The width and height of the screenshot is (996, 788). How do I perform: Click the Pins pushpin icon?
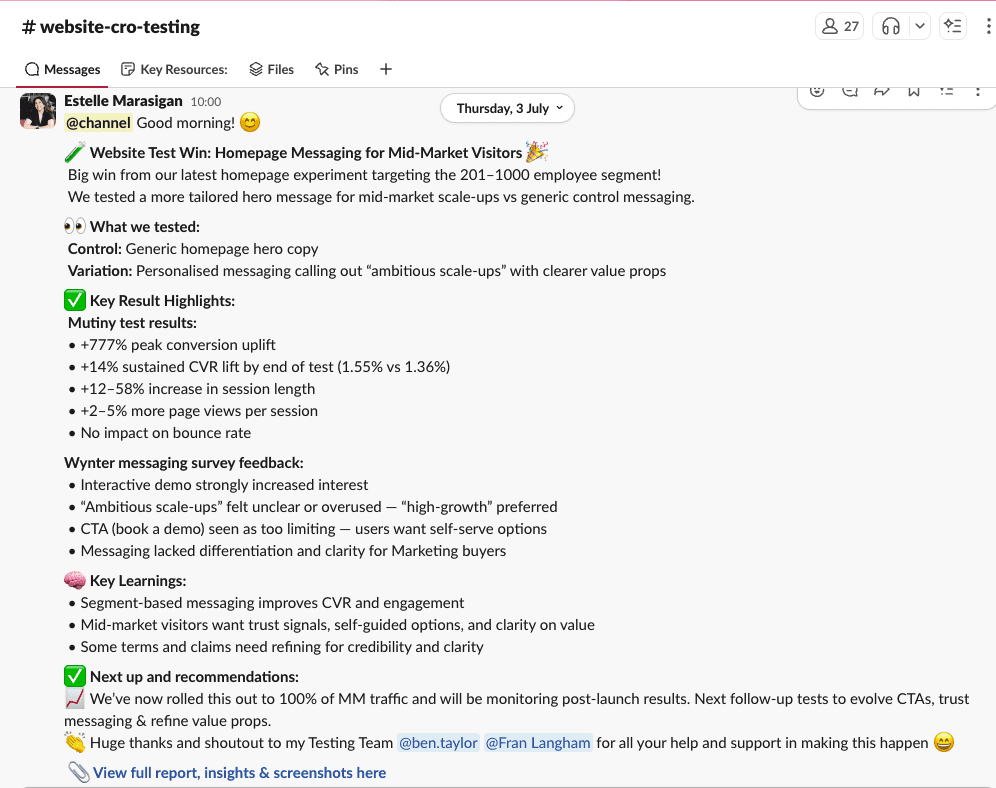tap(322, 69)
